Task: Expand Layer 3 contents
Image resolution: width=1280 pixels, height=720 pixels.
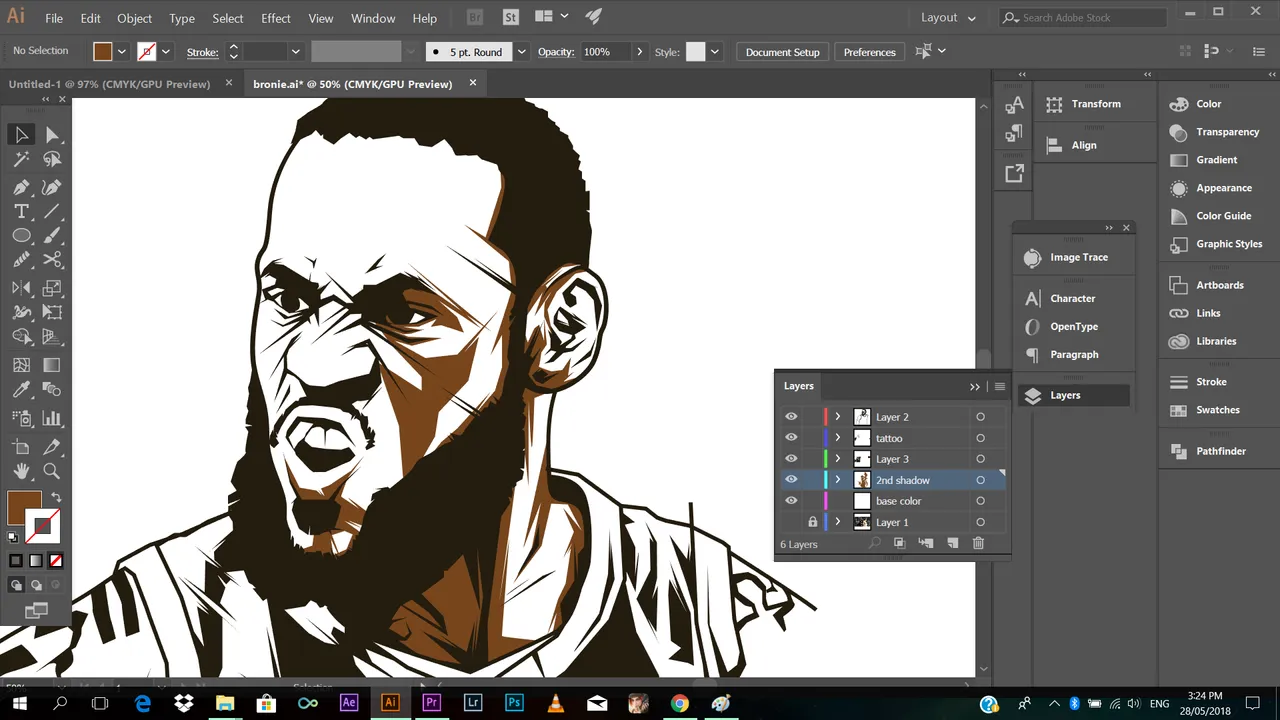Action: (x=837, y=459)
